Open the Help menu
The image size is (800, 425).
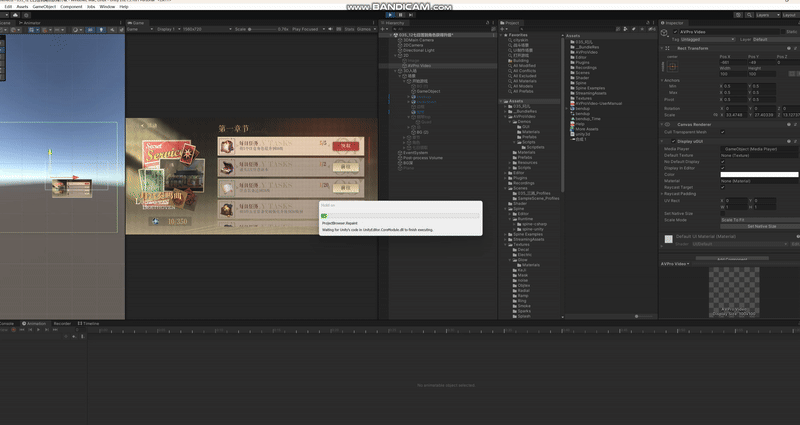point(124,7)
